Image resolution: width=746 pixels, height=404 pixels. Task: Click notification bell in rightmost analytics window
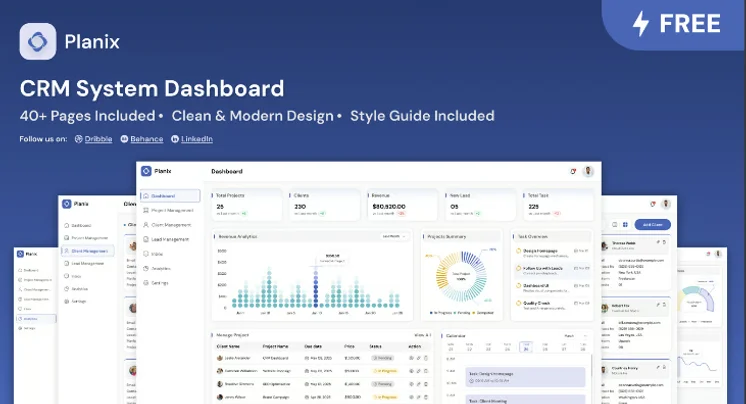point(708,254)
